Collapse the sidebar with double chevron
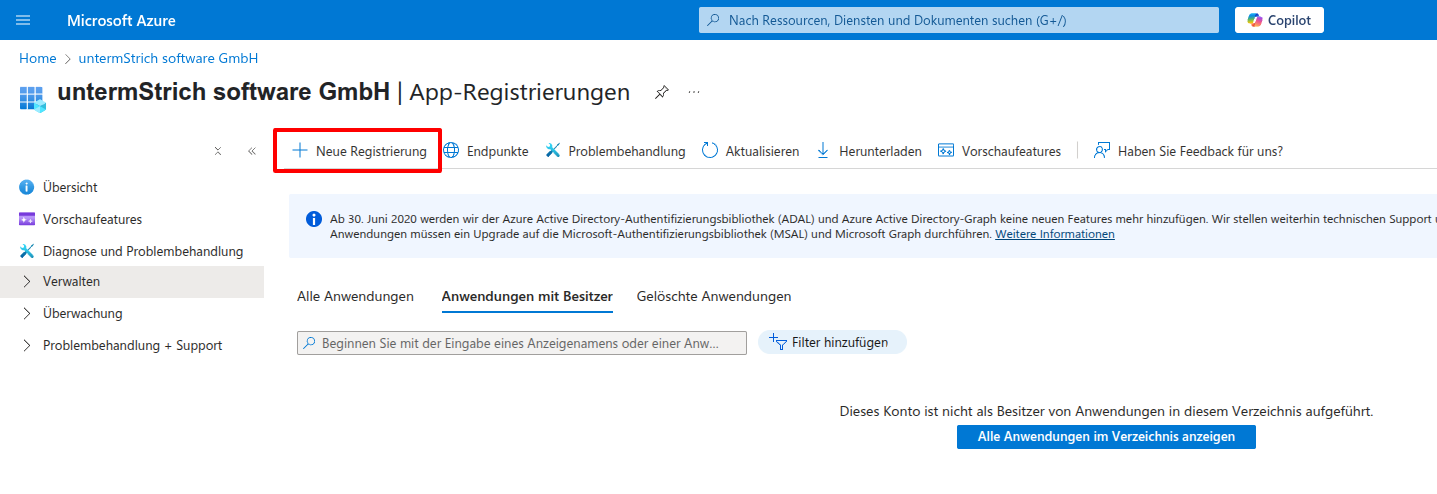Image resolution: width=1437 pixels, height=494 pixels. [x=251, y=151]
